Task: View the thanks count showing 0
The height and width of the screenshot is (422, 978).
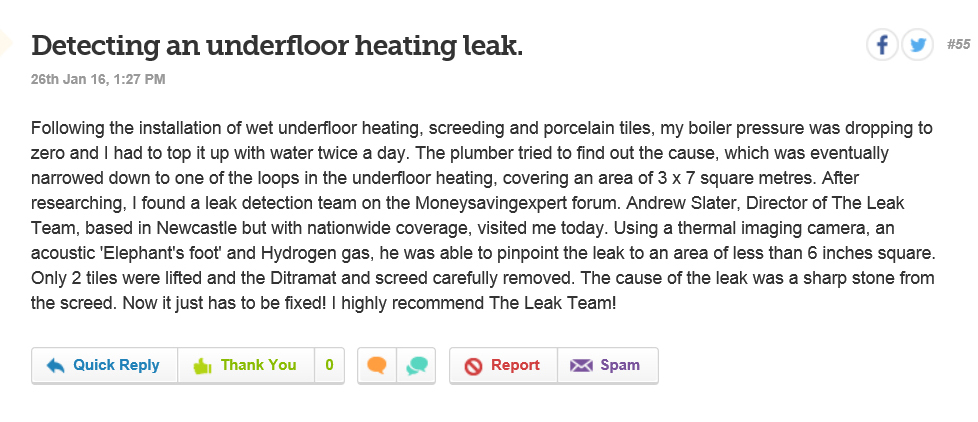Action: point(329,365)
